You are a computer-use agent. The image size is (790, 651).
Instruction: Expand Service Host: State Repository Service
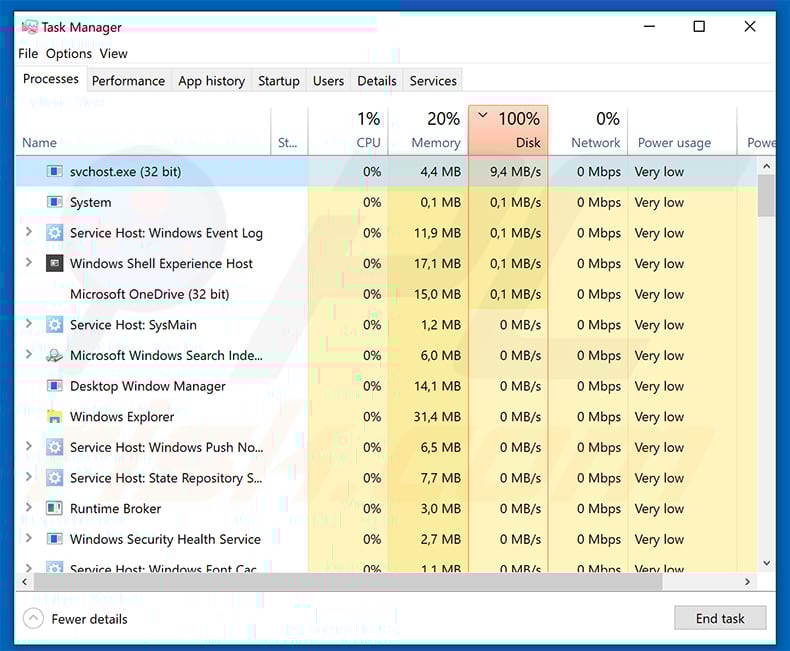[x=29, y=477]
